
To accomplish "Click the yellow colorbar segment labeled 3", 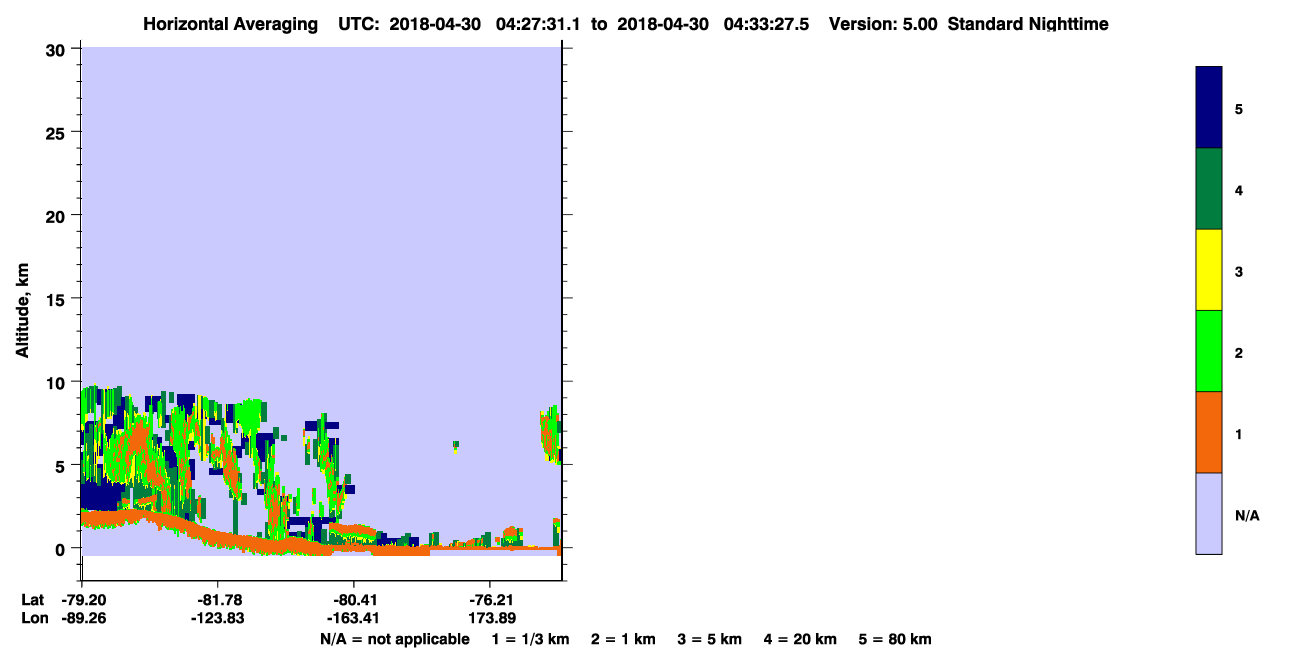I will click(1209, 270).
